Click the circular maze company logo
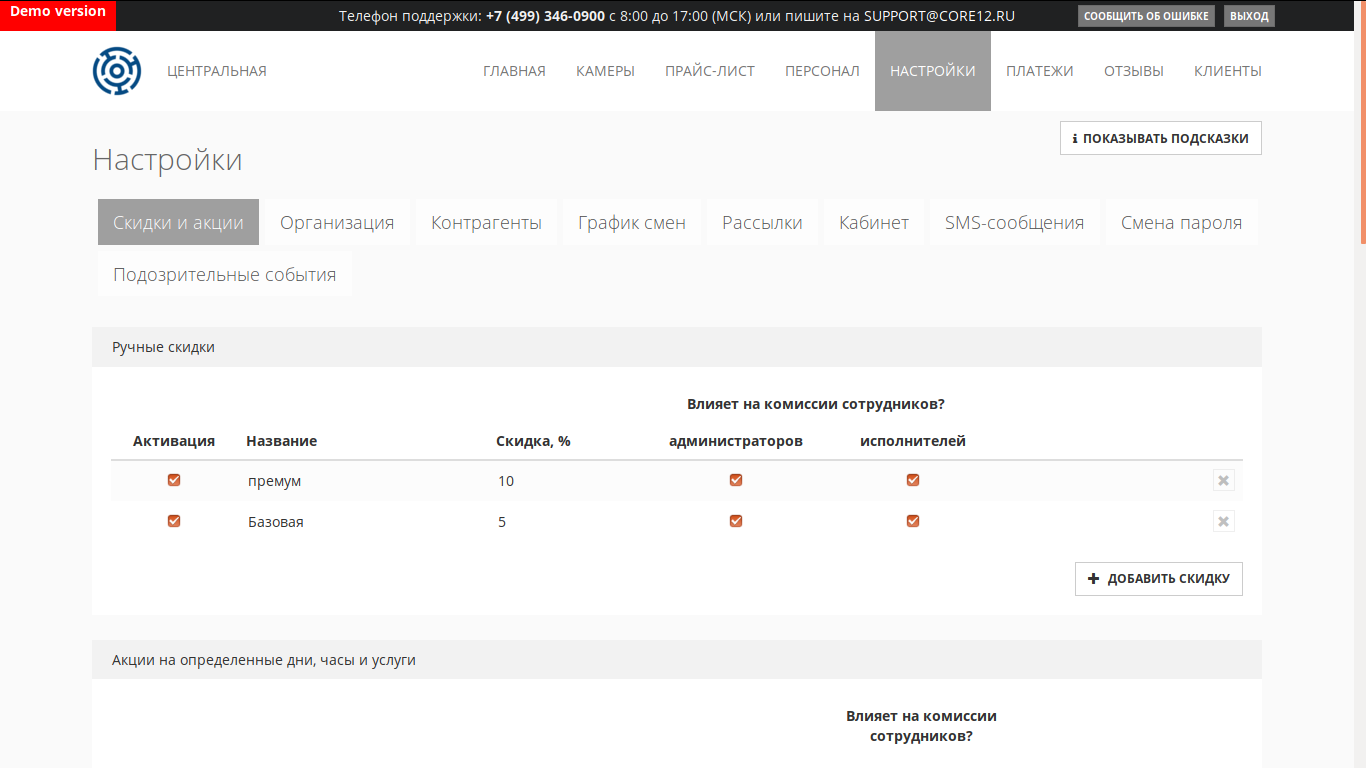The height and width of the screenshot is (768, 1366). (x=117, y=71)
